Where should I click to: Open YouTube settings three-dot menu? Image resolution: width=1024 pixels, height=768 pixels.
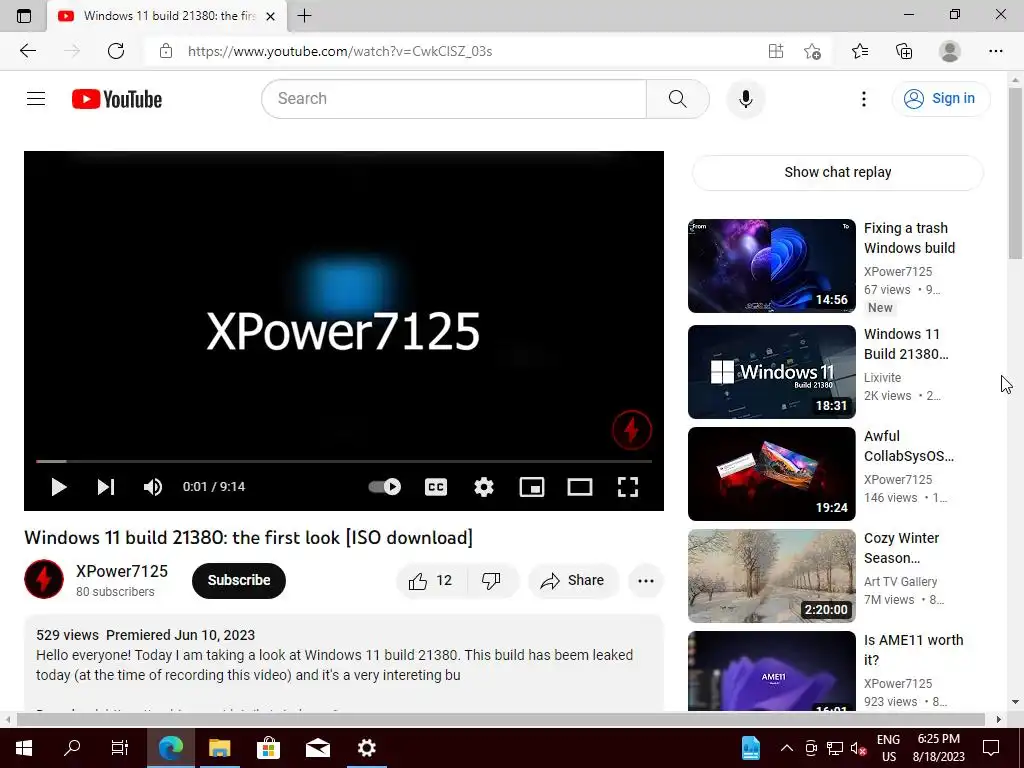pos(863,99)
